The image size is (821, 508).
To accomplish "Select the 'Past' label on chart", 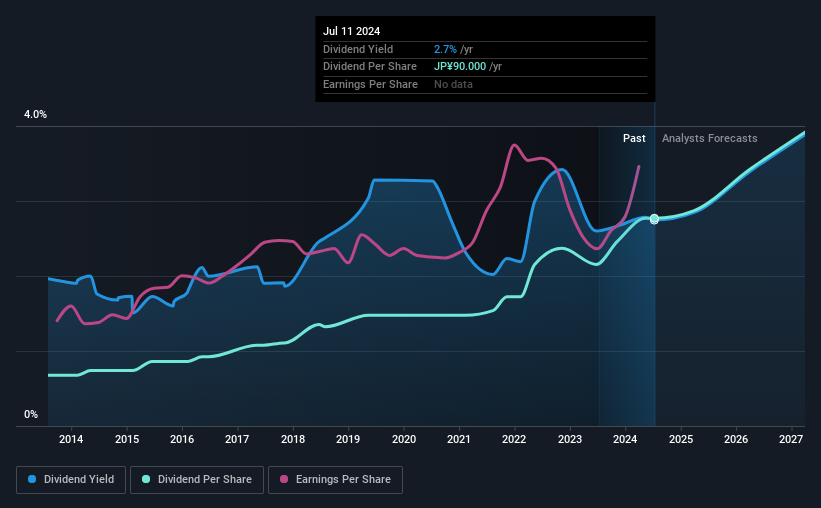I will tap(634, 138).
